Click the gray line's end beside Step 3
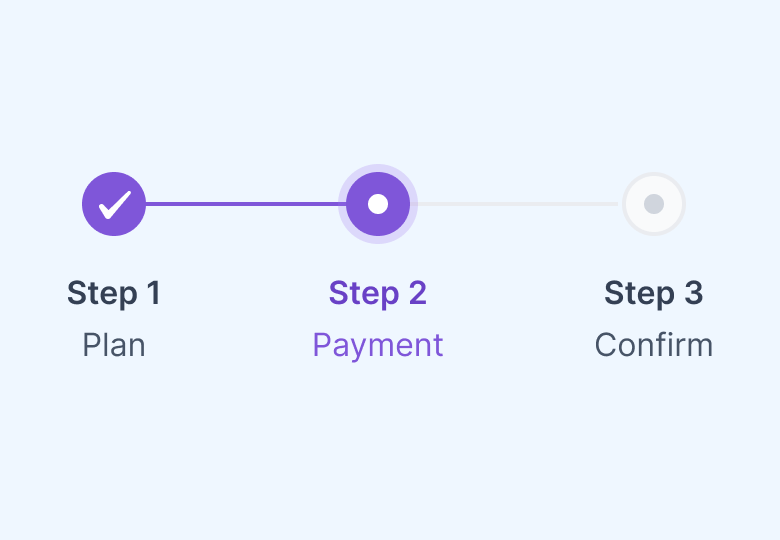This screenshot has width=780, height=540. pyautogui.click(x=612, y=204)
